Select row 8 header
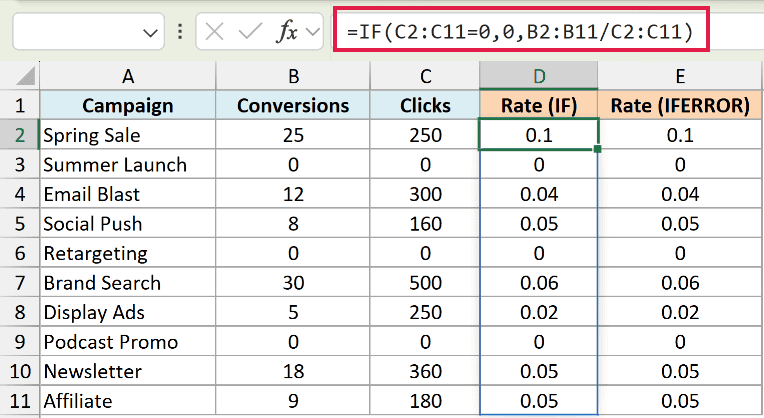This screenshot has height=418, width=764. coord(19,312)
